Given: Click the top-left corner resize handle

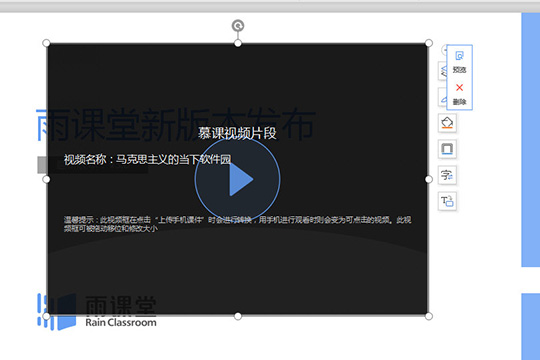Looking at the screenshot, I should pyautogui.click(x=46, y=43).
